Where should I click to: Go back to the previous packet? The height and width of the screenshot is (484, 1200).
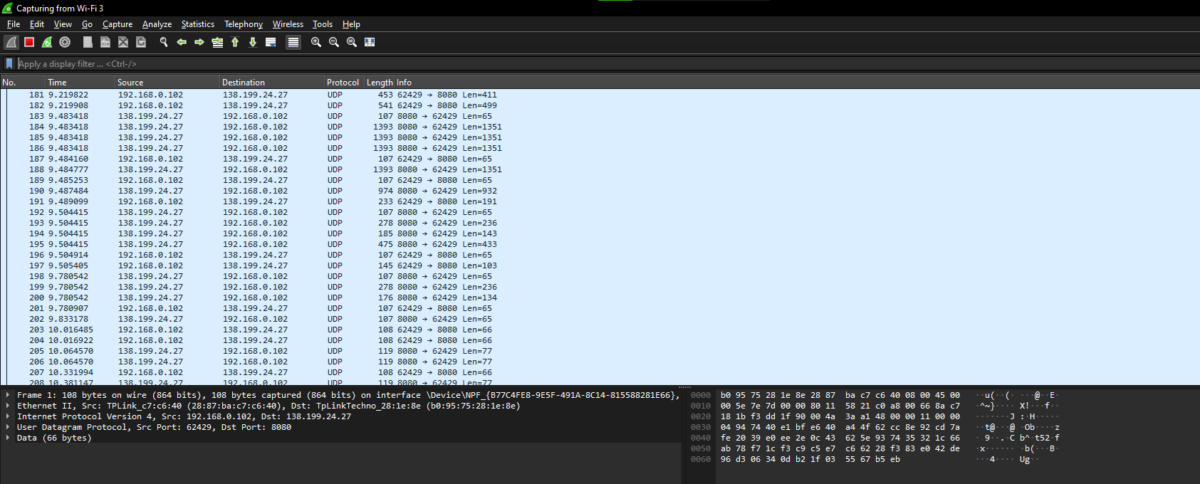point(182,42)
